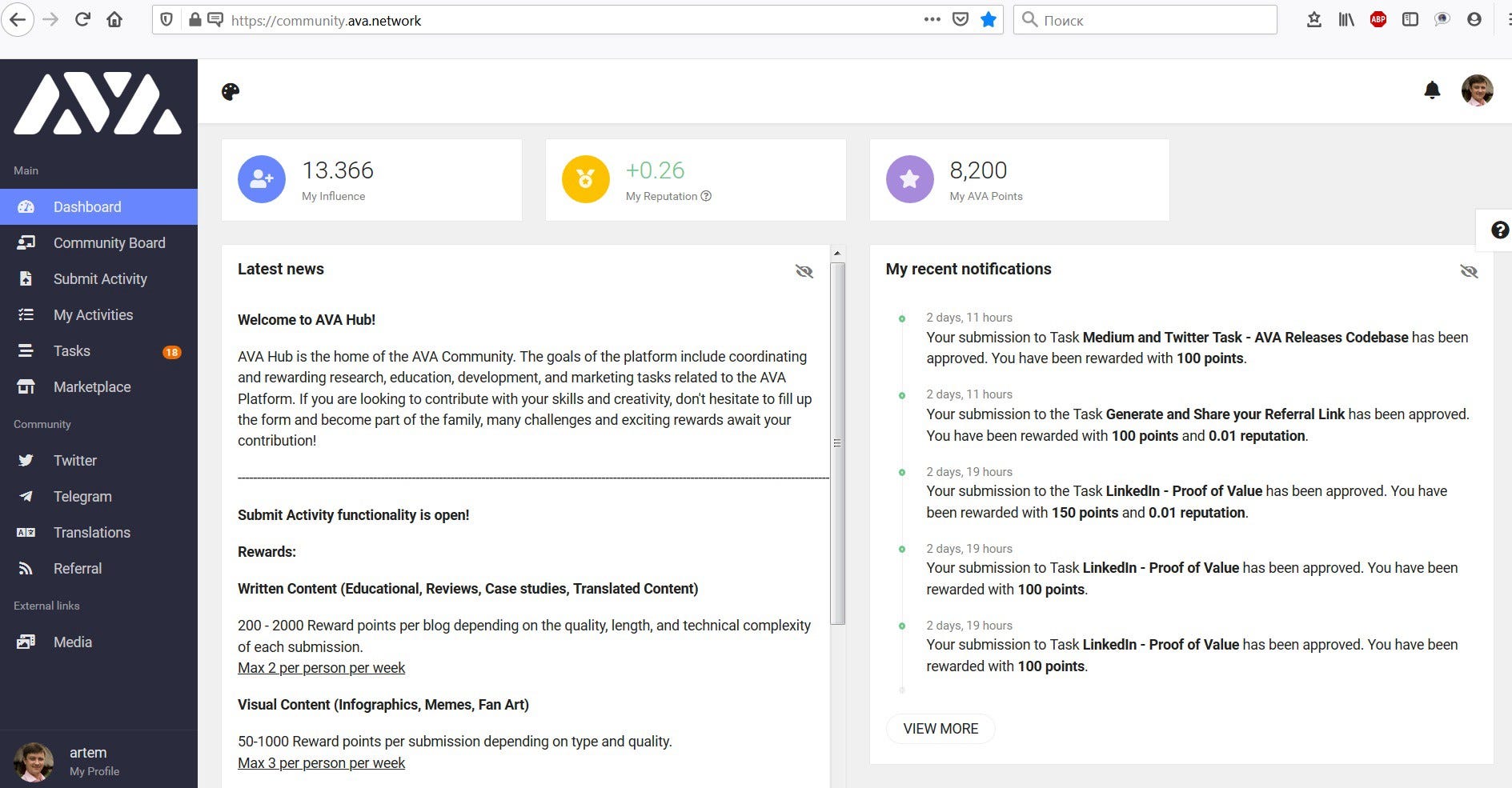
Task: Click the Marketplace storefront icon
Action: click(26, 387)
